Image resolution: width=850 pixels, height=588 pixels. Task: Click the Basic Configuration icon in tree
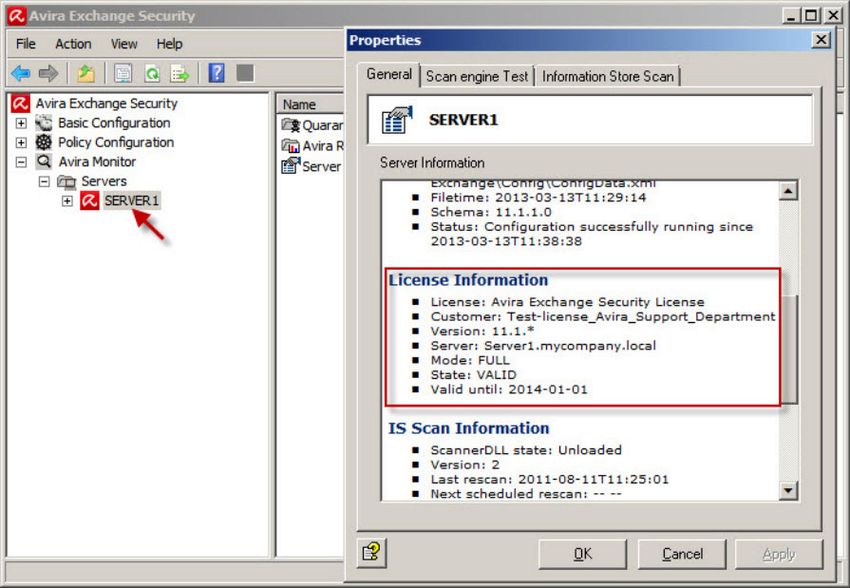pyautogui.click(x=44, y=123)
